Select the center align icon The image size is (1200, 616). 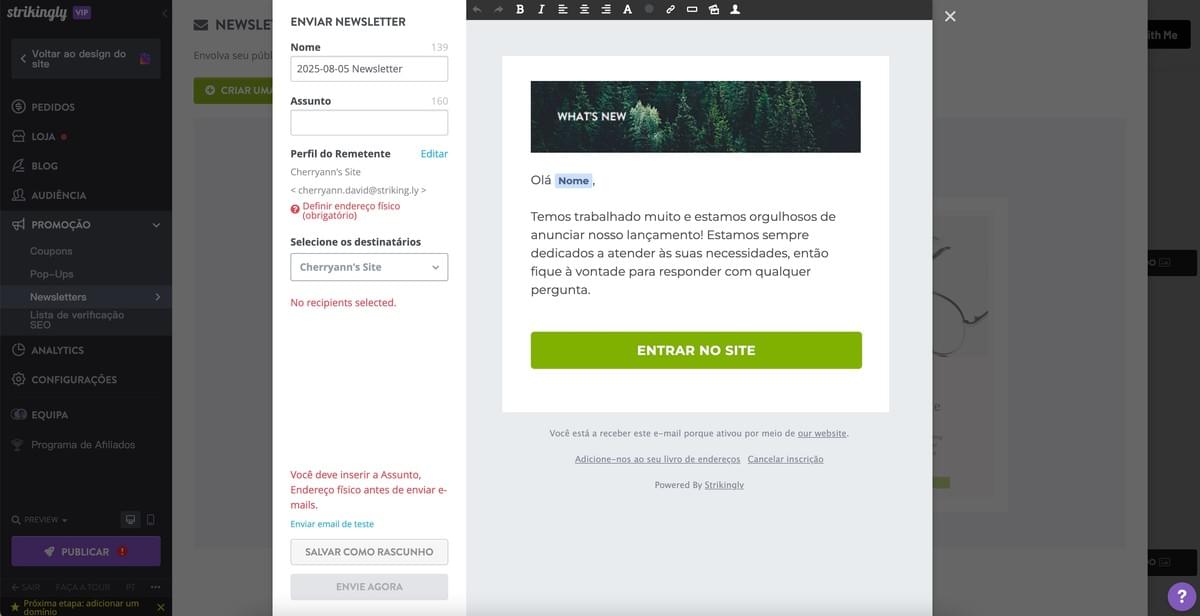(584, 9)
